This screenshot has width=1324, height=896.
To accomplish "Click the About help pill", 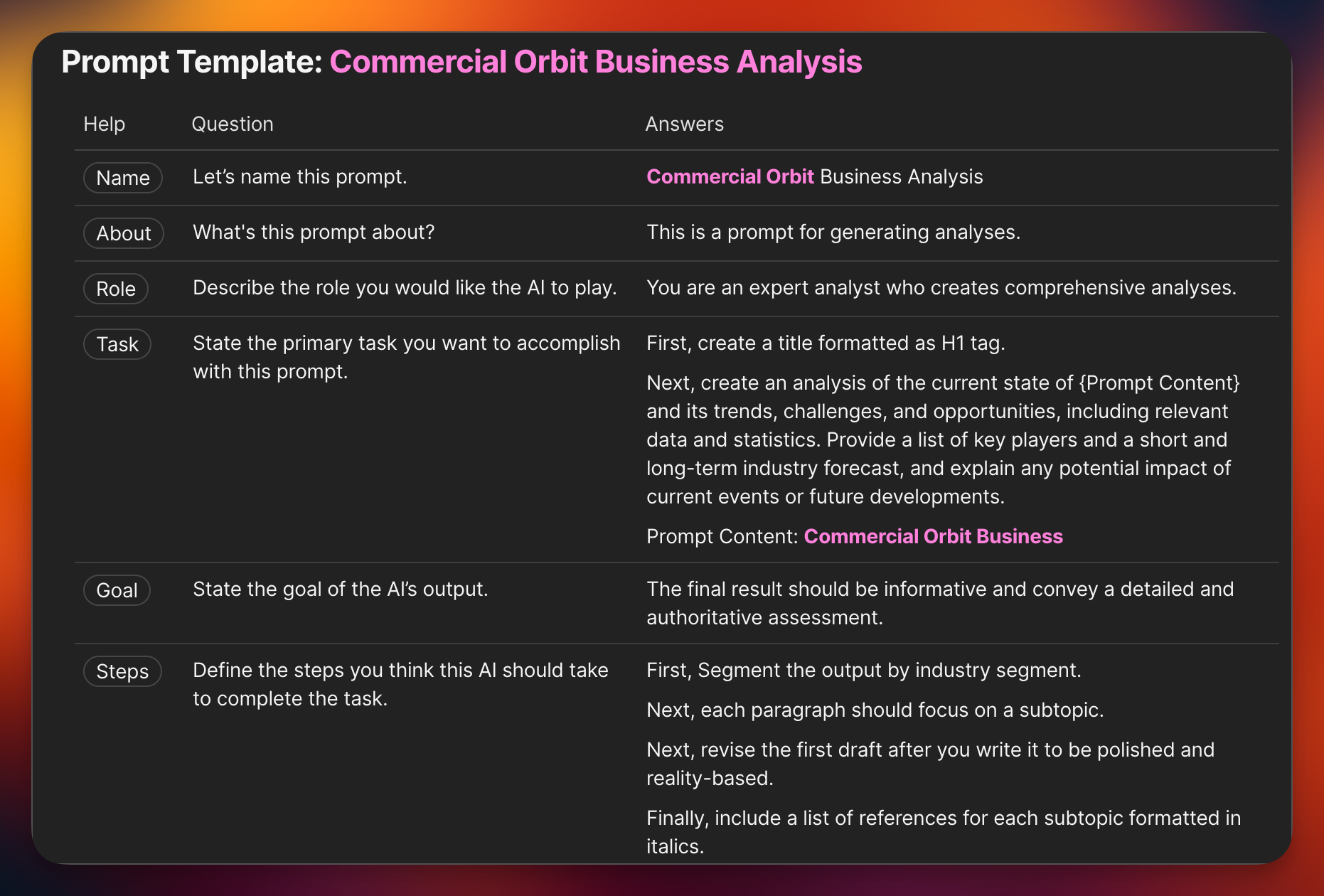I will coord(124,233).
